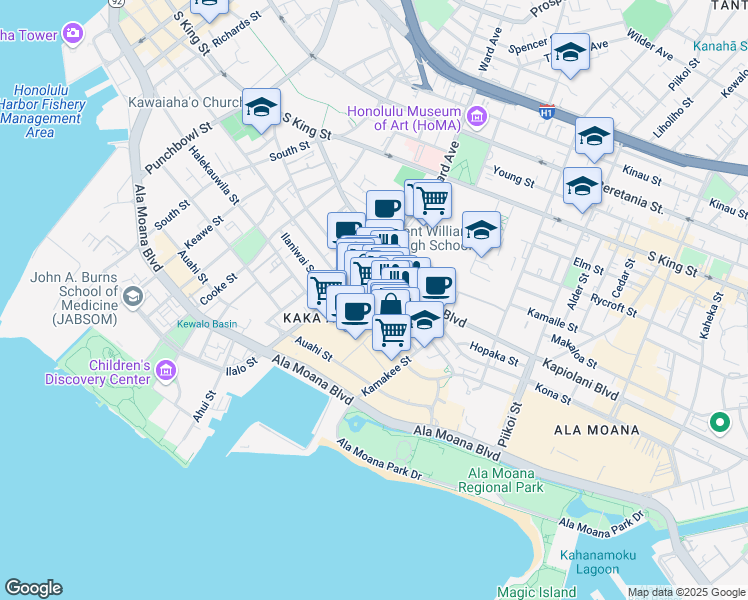
Task: Select Kamaile St street label
Action: [x=552, y=320]
